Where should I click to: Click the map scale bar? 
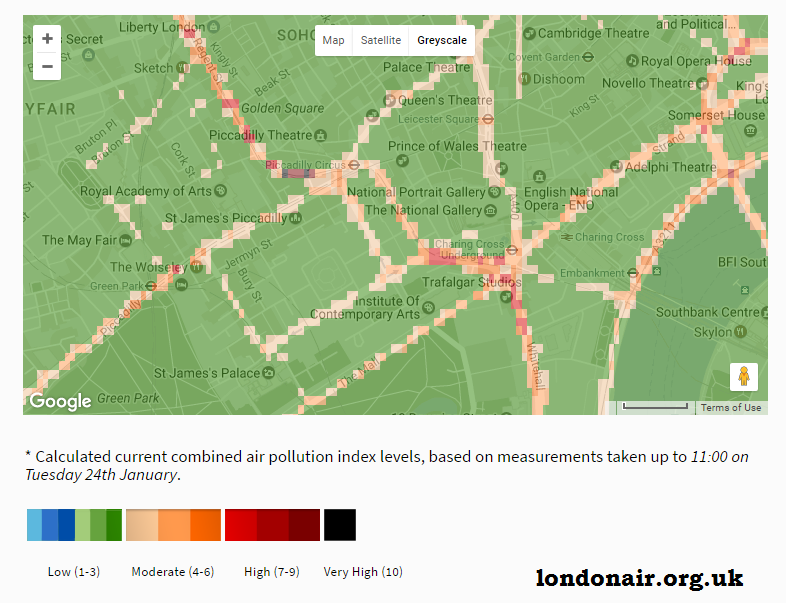tap(654, 407)
